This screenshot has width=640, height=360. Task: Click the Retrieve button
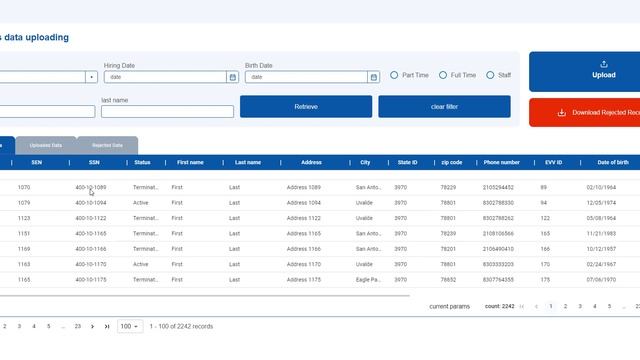point(306,107)
